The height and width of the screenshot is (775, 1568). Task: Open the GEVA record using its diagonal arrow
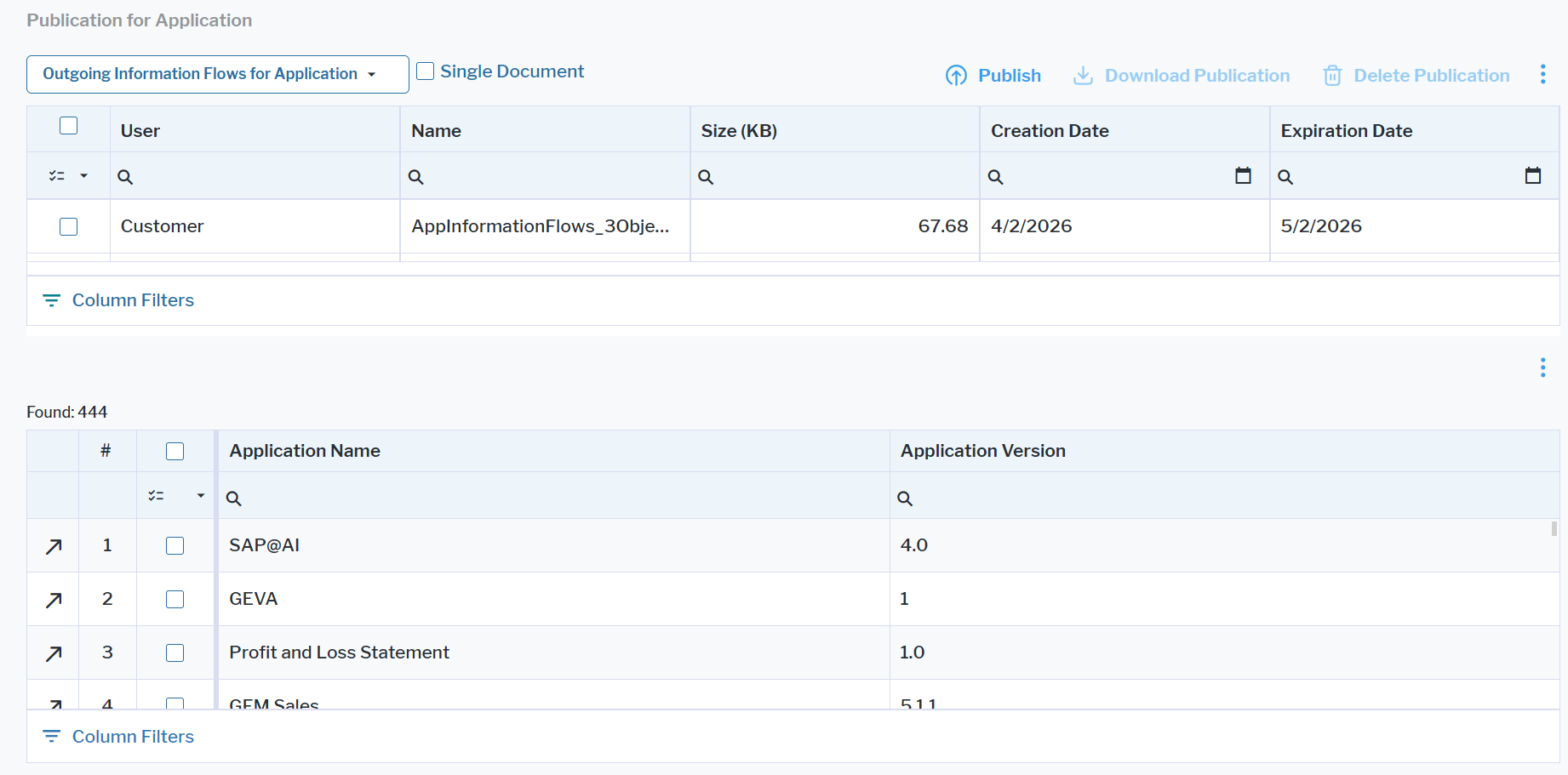click(52, 599)
